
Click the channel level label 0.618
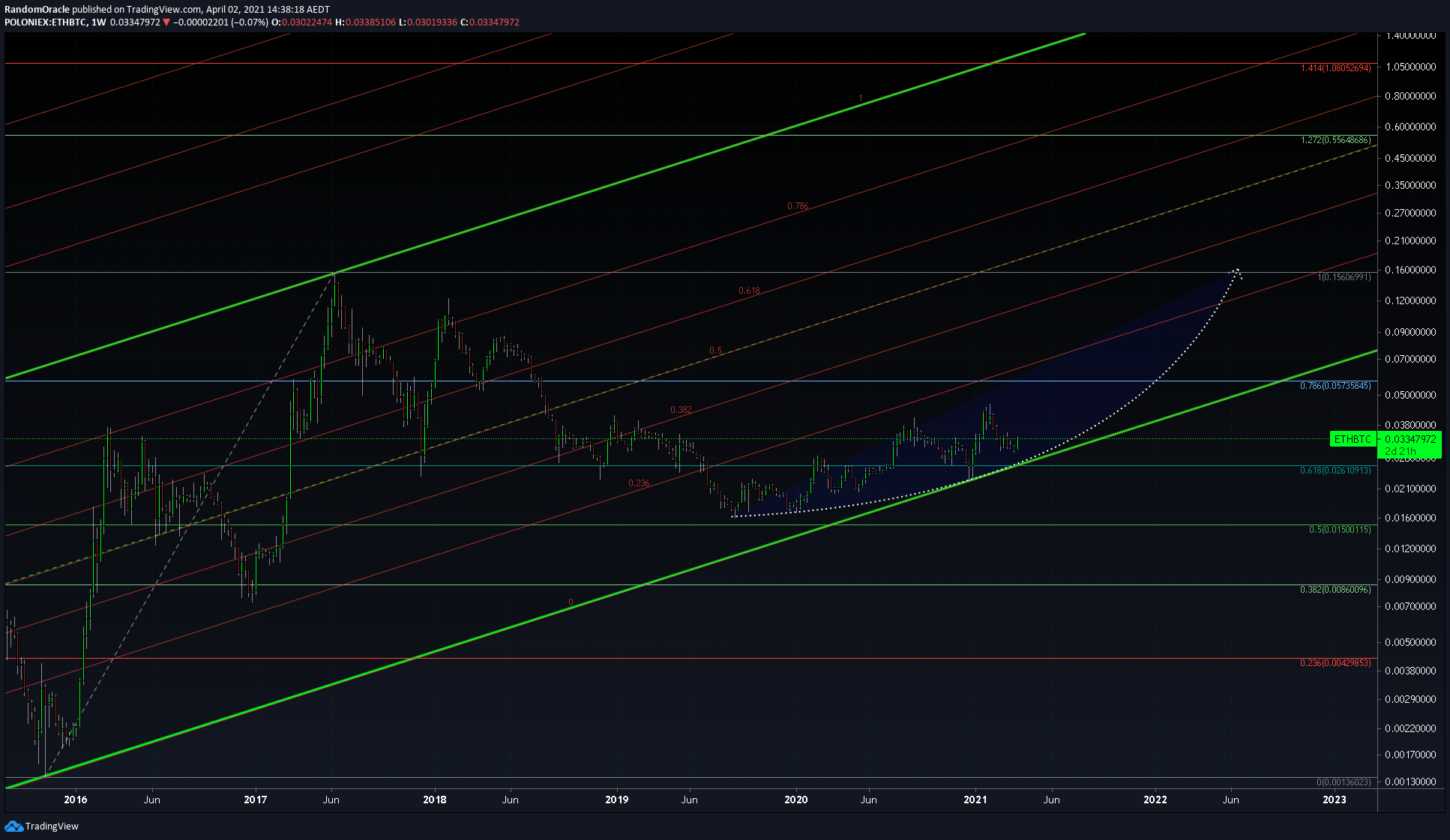click(x=749, y=291)
